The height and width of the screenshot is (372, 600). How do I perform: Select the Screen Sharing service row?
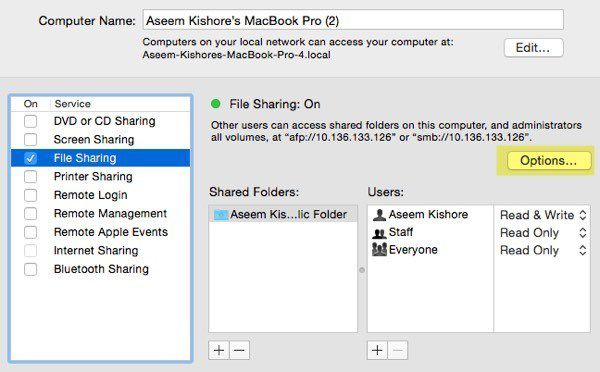point(100,140)
